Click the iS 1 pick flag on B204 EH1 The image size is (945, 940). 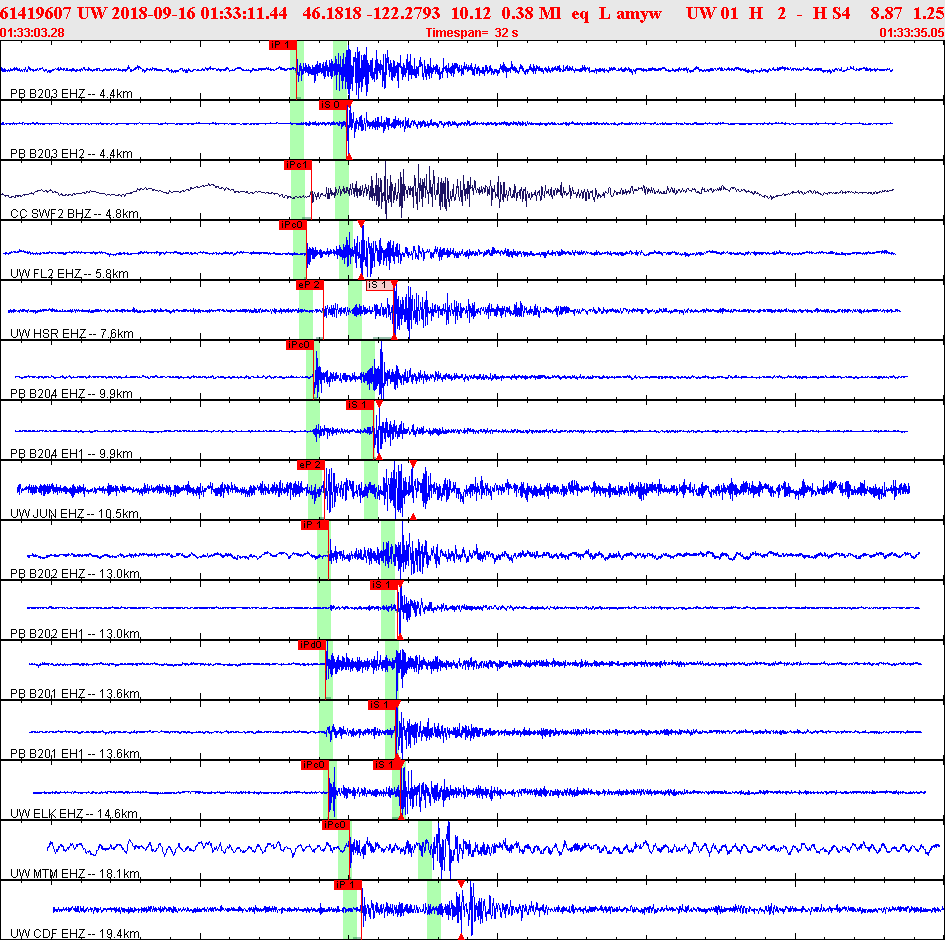(x=360, y=405)
